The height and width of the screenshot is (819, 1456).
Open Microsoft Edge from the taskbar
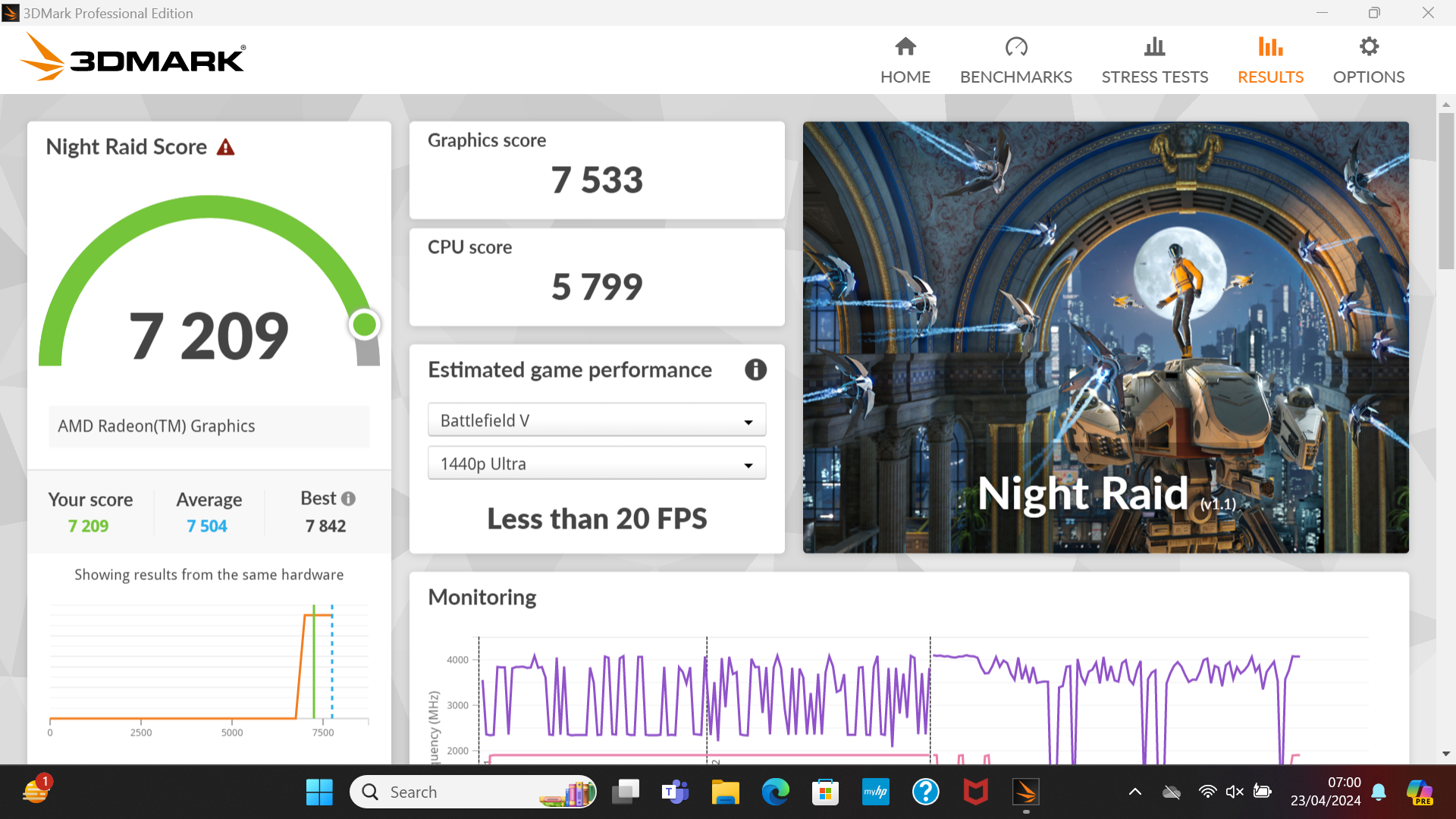[x=775, y=792]
